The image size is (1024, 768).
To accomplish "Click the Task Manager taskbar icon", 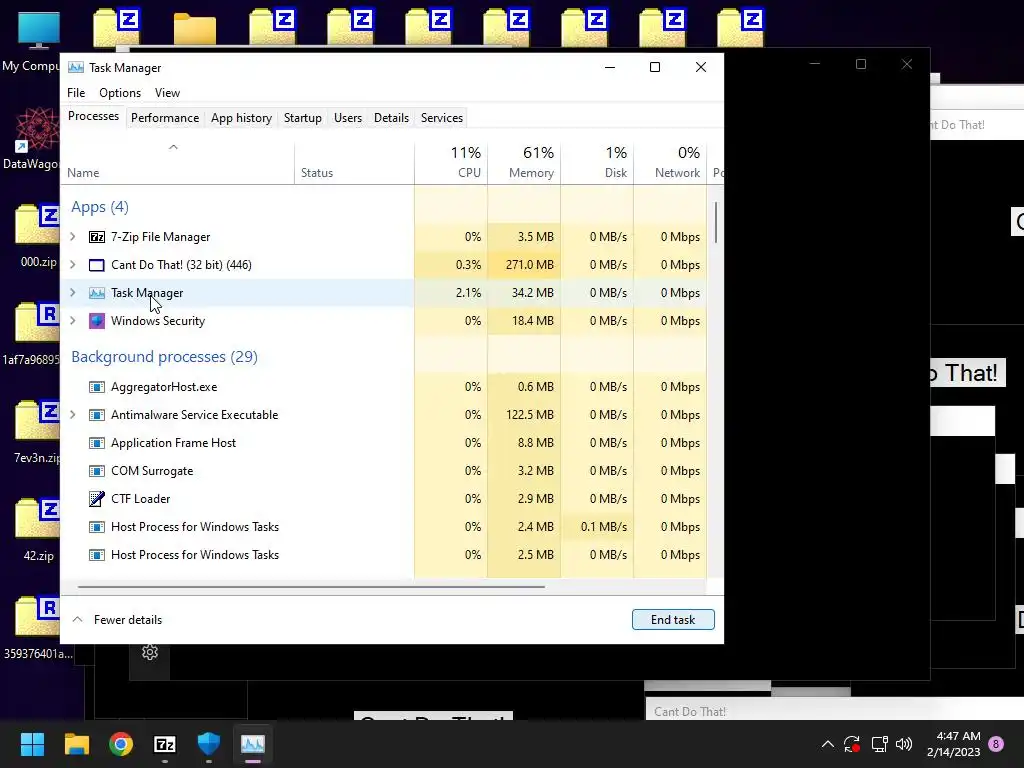I will (x=253, y=744).
